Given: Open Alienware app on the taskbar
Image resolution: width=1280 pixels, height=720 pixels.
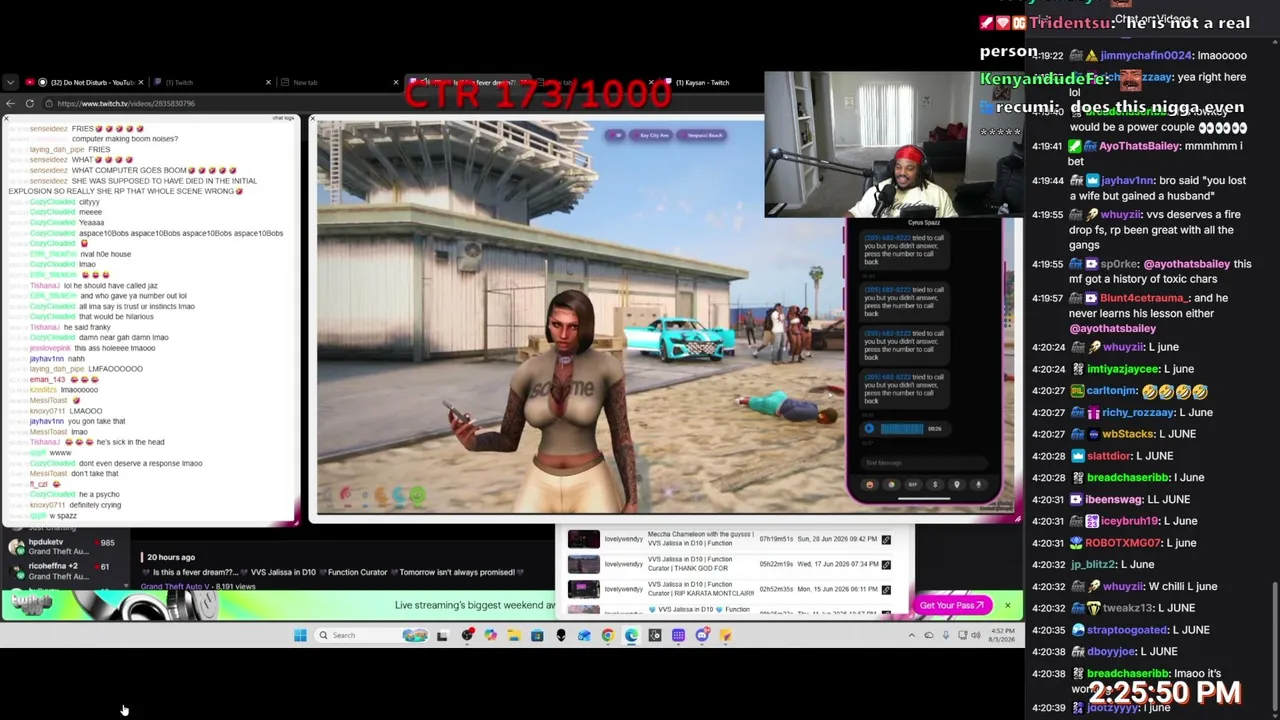Looking at the screenshot, I should 561,635.
